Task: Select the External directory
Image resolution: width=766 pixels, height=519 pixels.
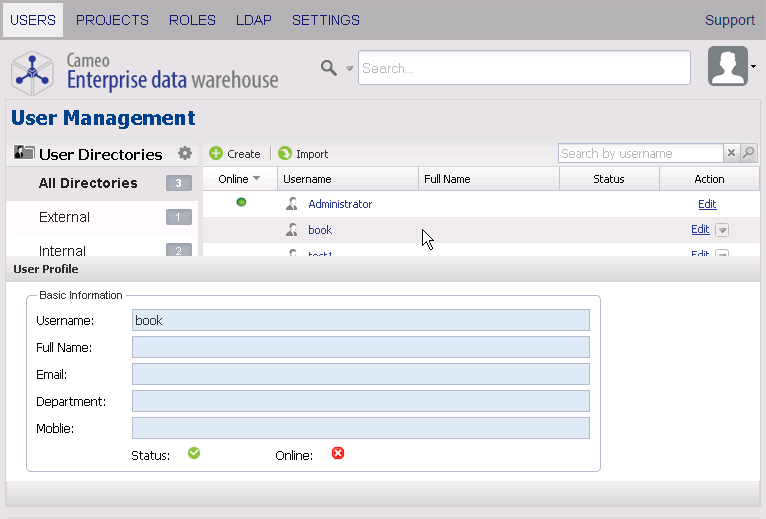Action: pyautogui.click(x=64, y=217)
